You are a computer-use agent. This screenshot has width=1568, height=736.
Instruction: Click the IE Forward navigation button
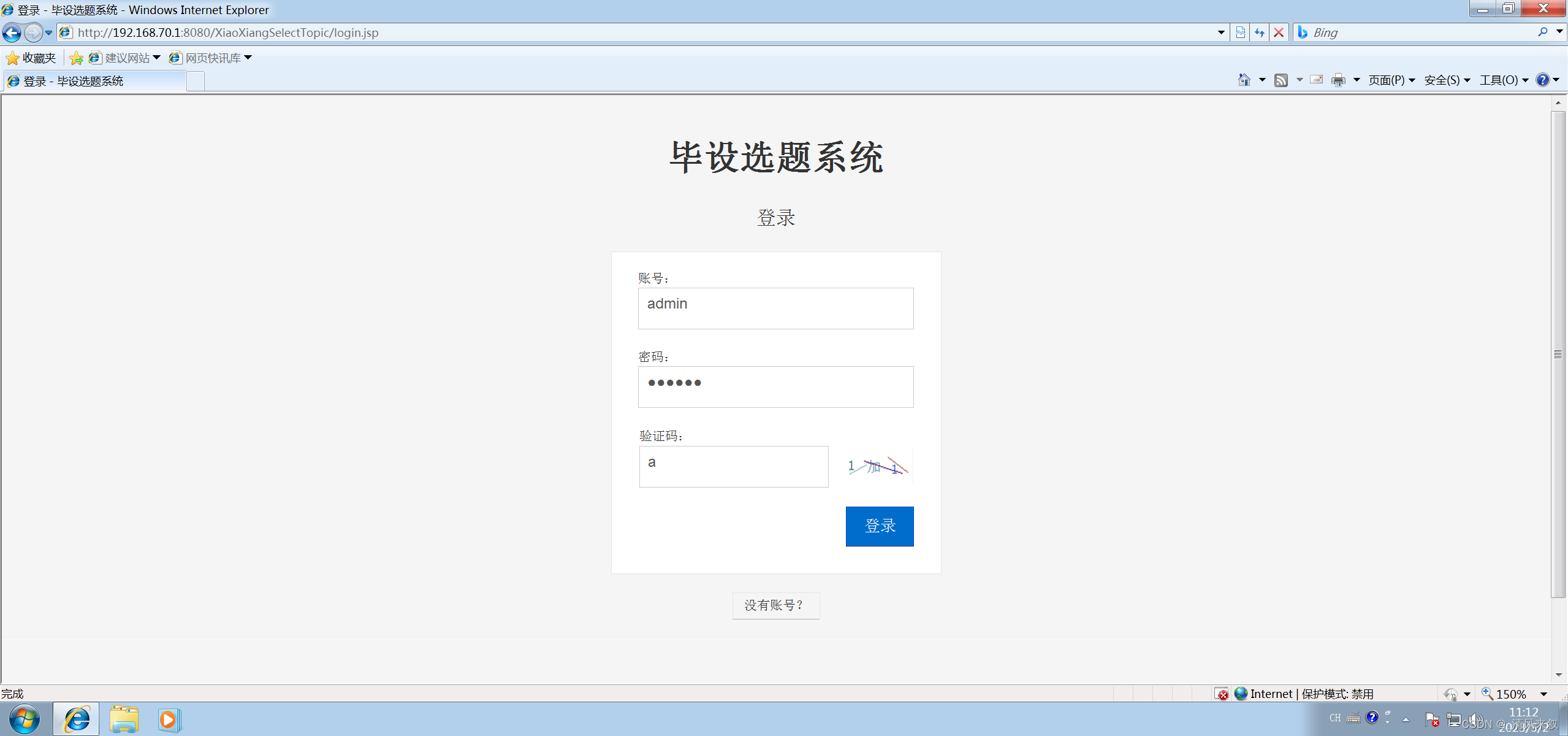[x=33, y=33]
